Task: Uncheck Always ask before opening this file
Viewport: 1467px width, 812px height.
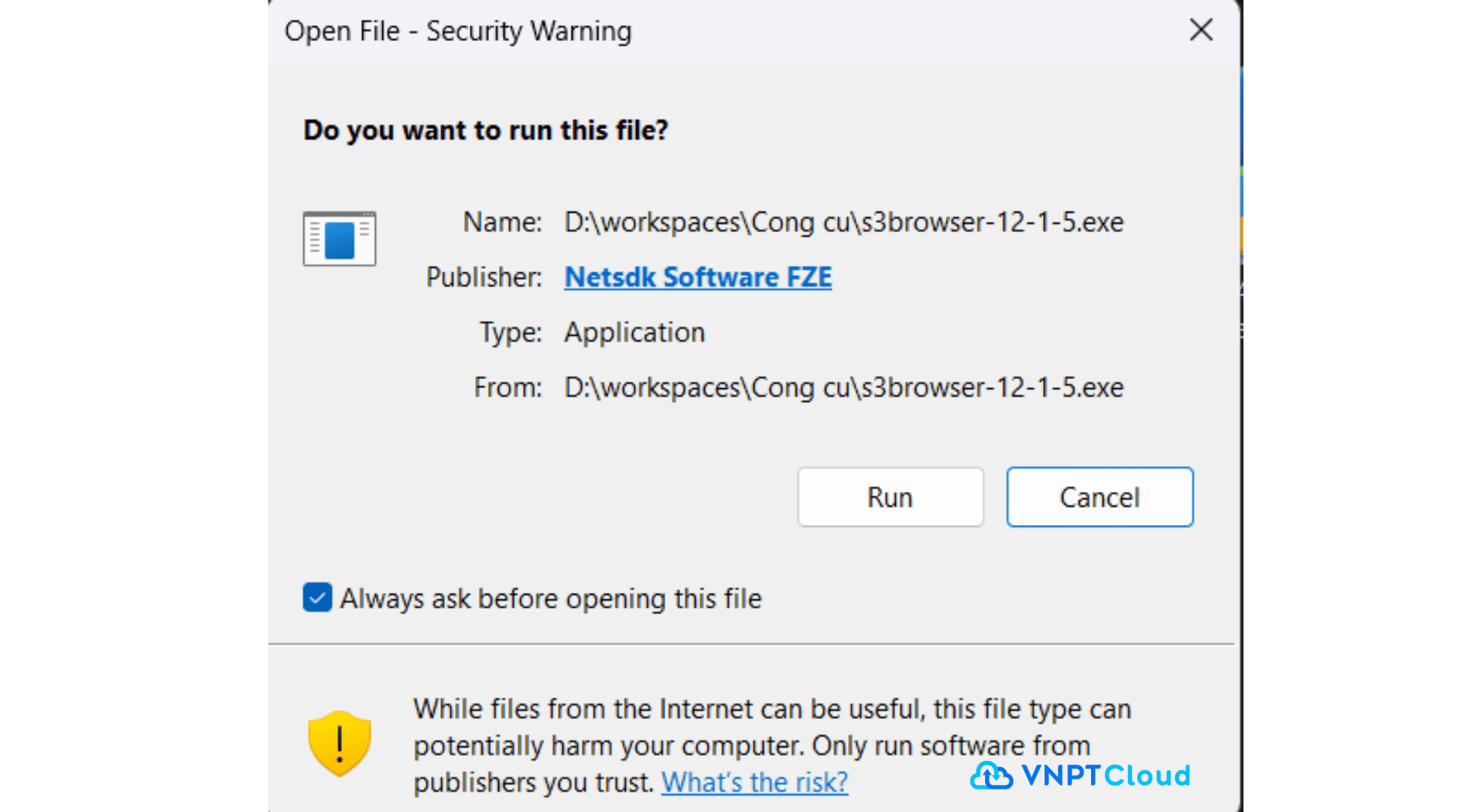Action: tap(317, 598)
